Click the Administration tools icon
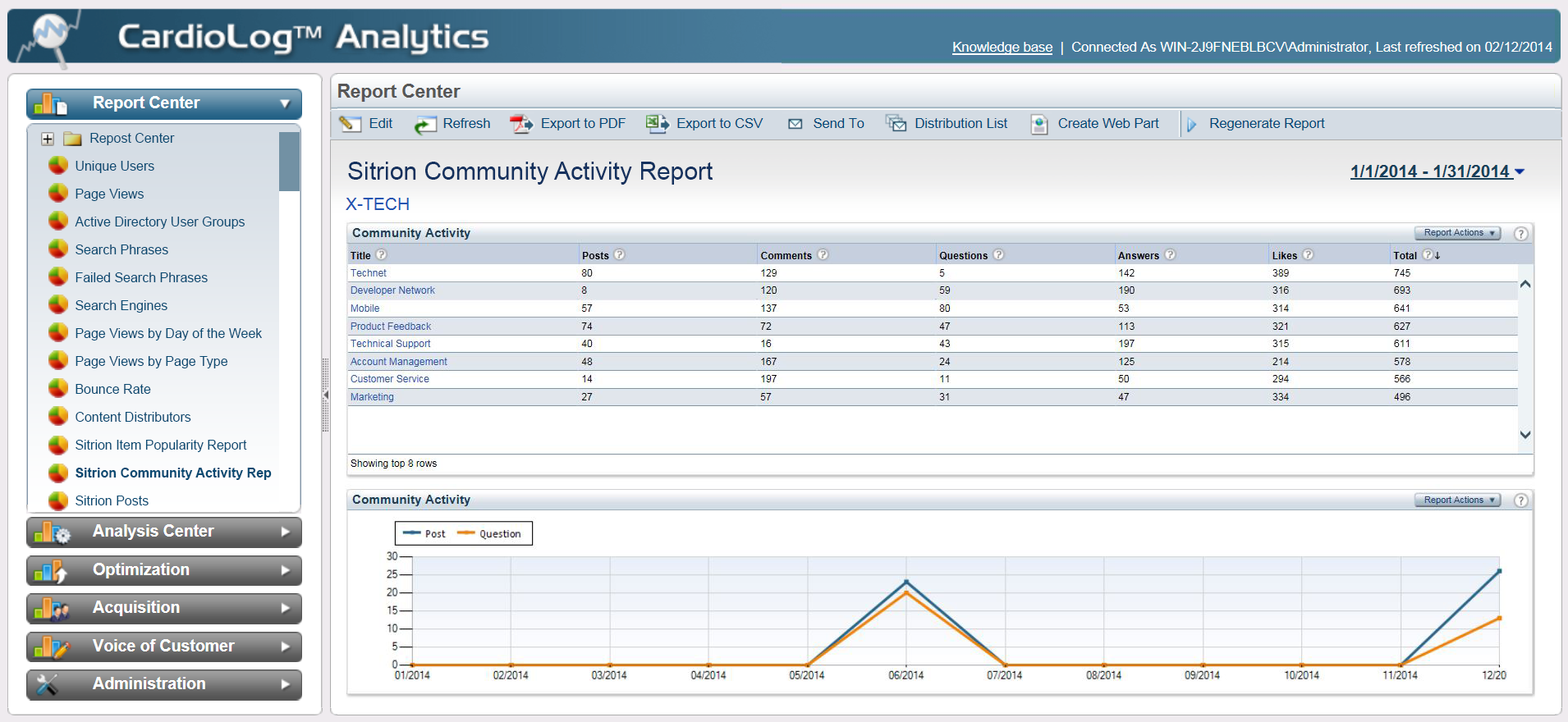The width and height of the screenshot is (1568, 722). [48, 684]
